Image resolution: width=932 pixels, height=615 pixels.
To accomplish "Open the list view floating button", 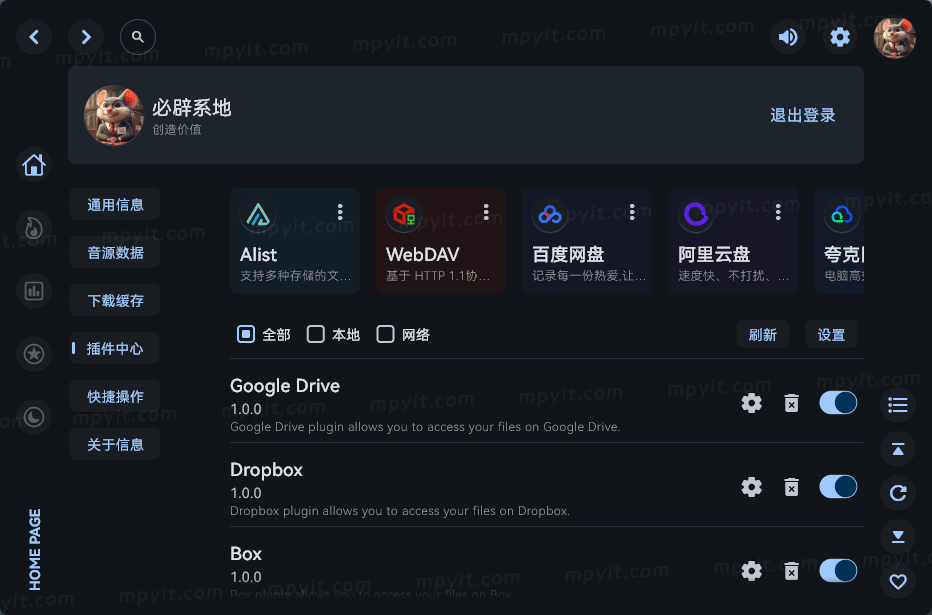I will point(898,405).
